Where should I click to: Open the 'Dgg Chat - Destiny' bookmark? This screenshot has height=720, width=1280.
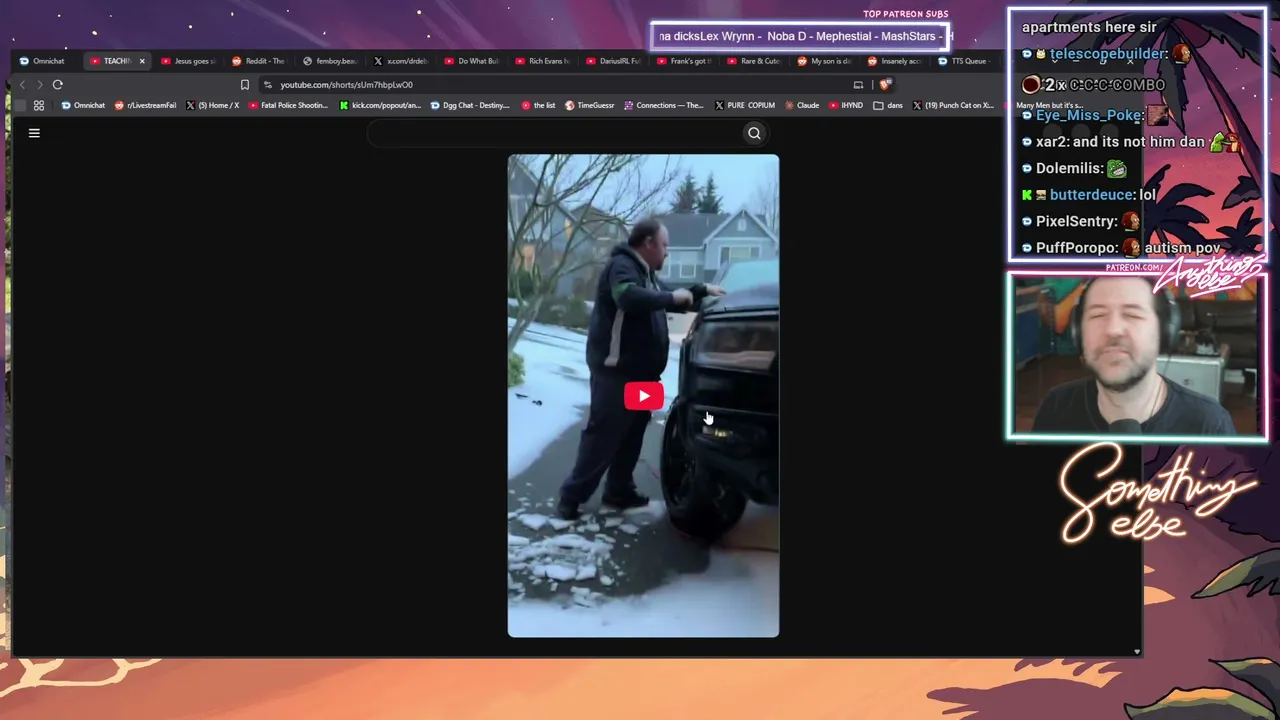pyautogui.click(x=470, y=105)
